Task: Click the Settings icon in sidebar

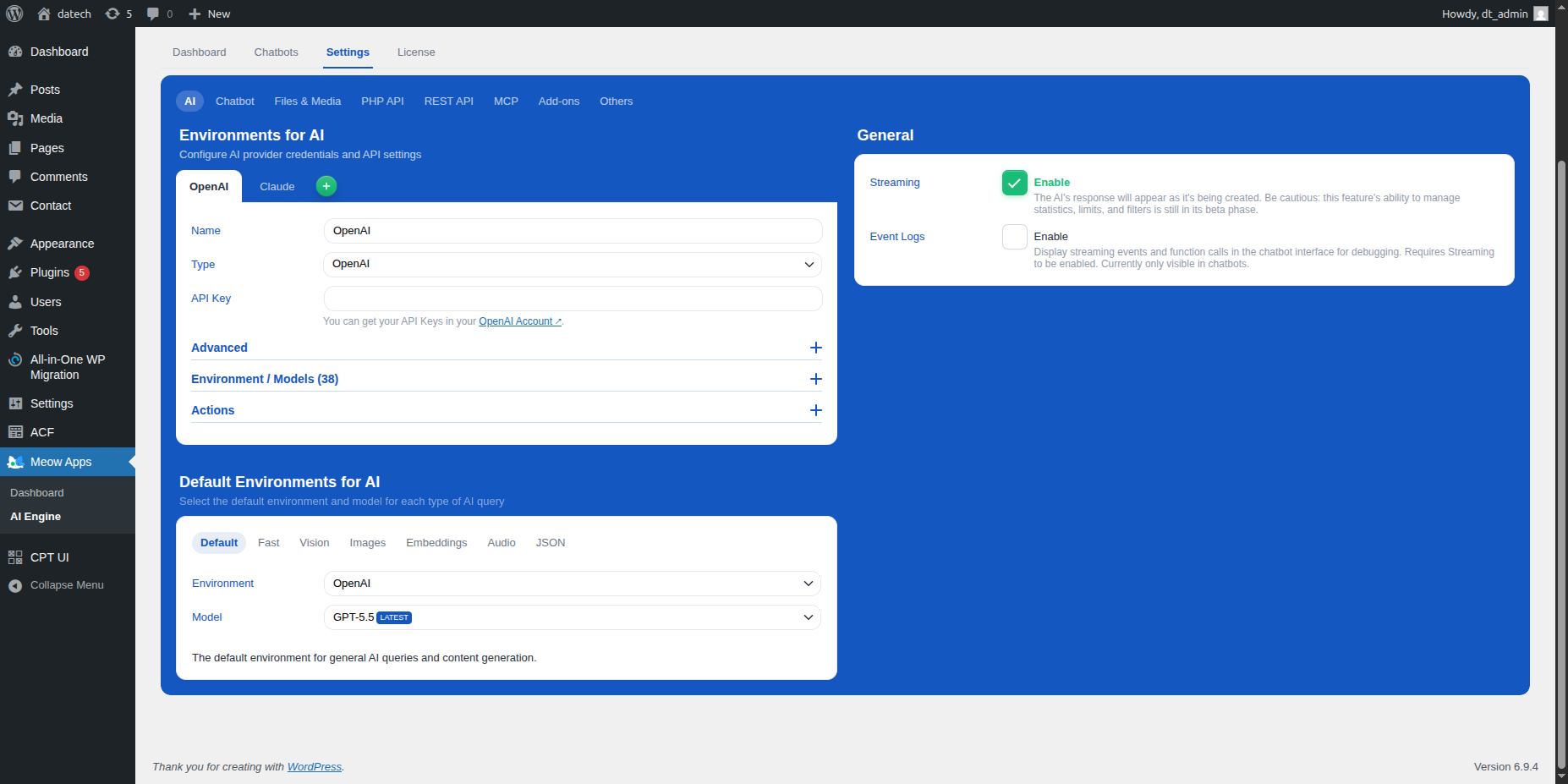Action: click(15, 403)
